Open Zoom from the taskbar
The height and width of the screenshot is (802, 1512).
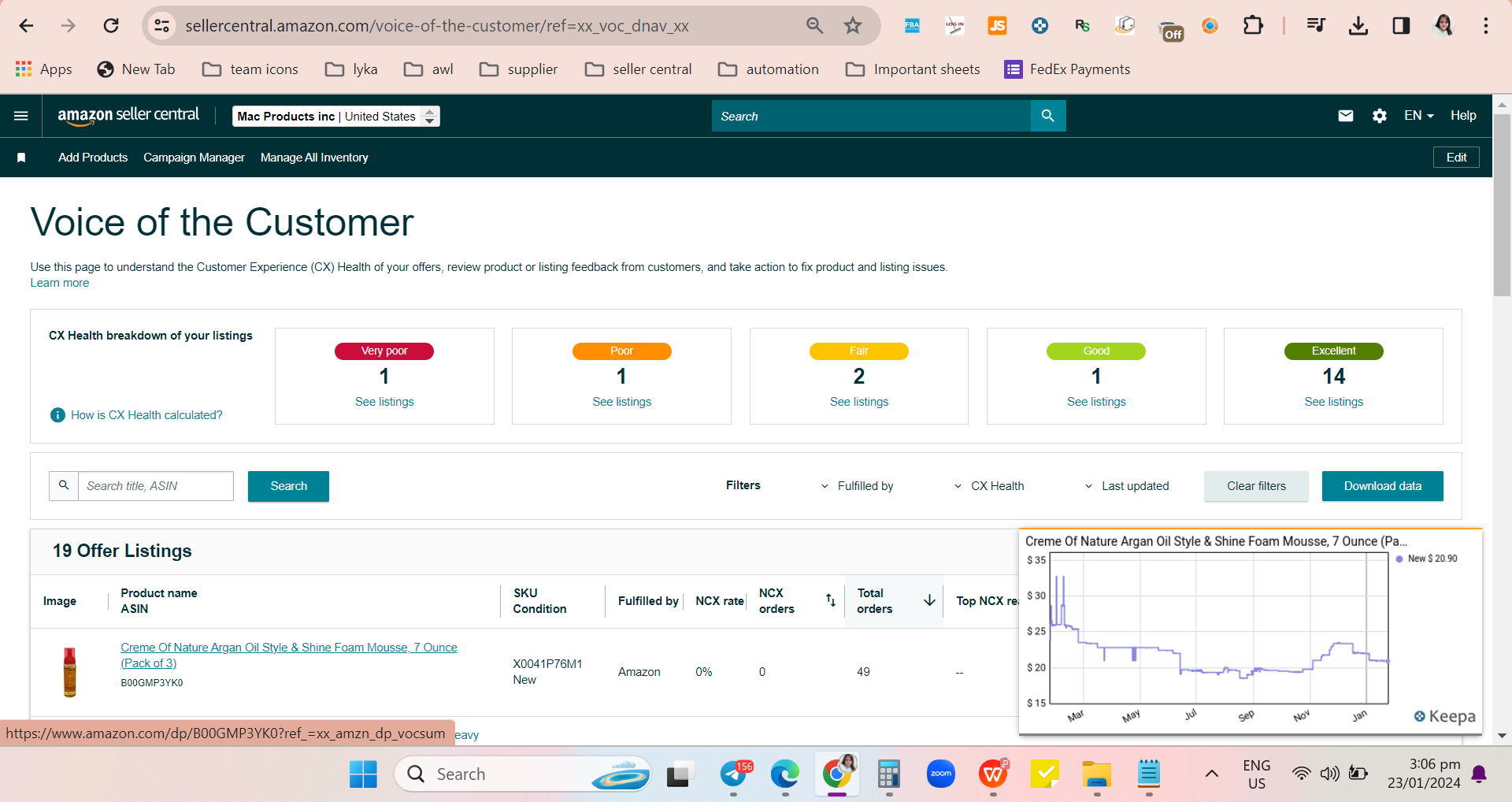click(941, 774)
